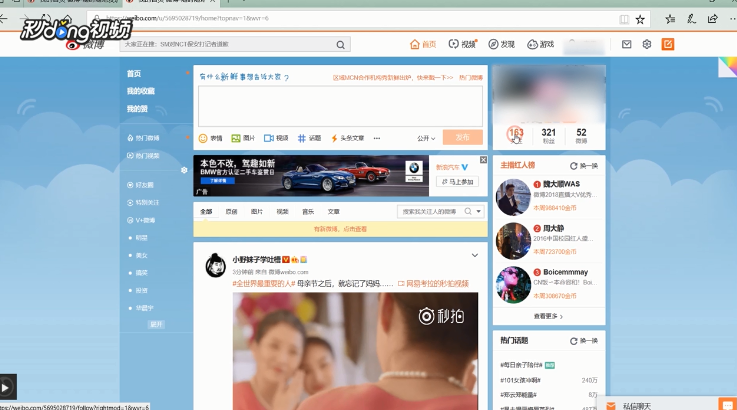737x410 pixels.
Task: Expand 查看更多 in the 主播红人榜 panel
Action: [548, 316]
